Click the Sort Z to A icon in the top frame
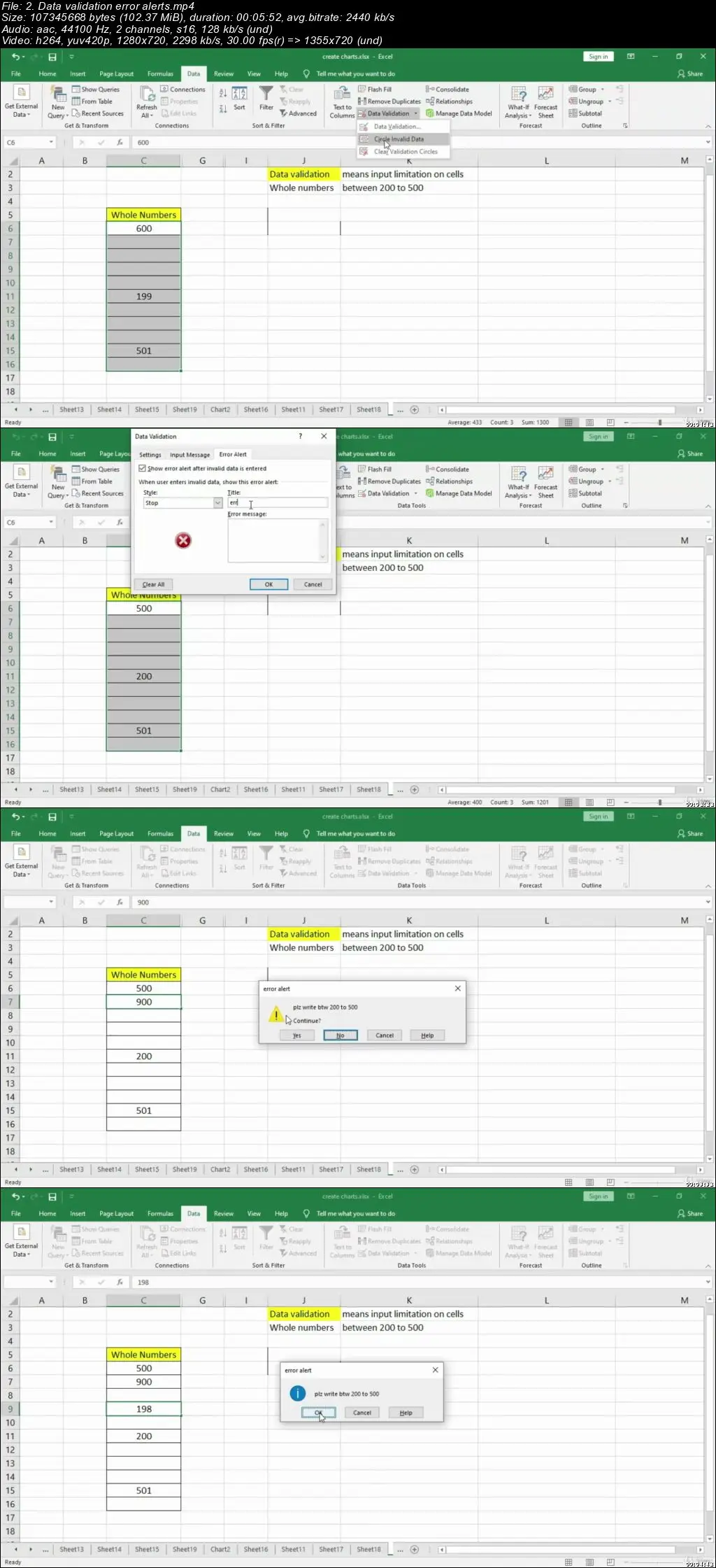Viewport: 716px width, 1568px height. tap(222, 108)
